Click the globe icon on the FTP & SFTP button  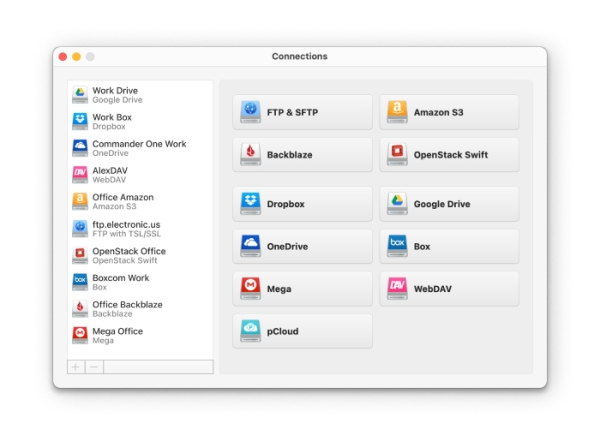251,112
